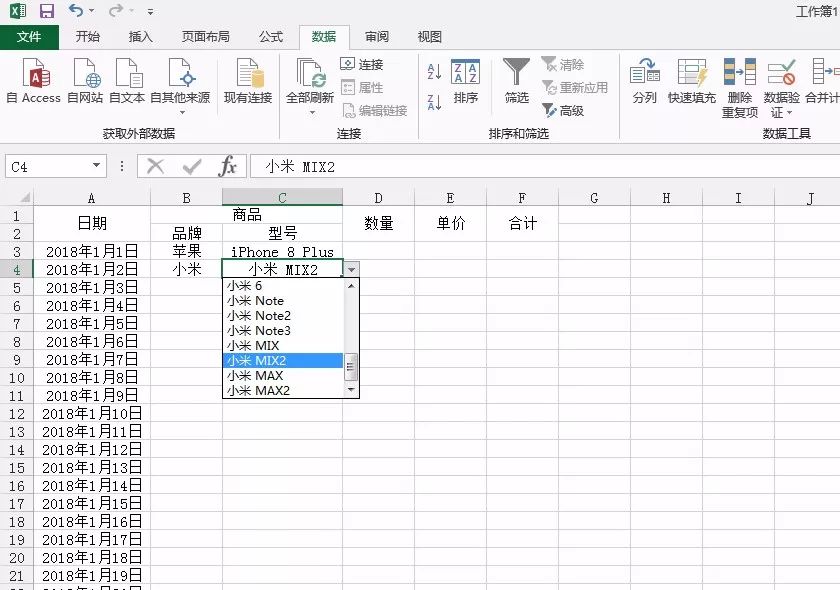Switch to the View (视图) tab
This screenshot has height=590, width=840.
429,36
